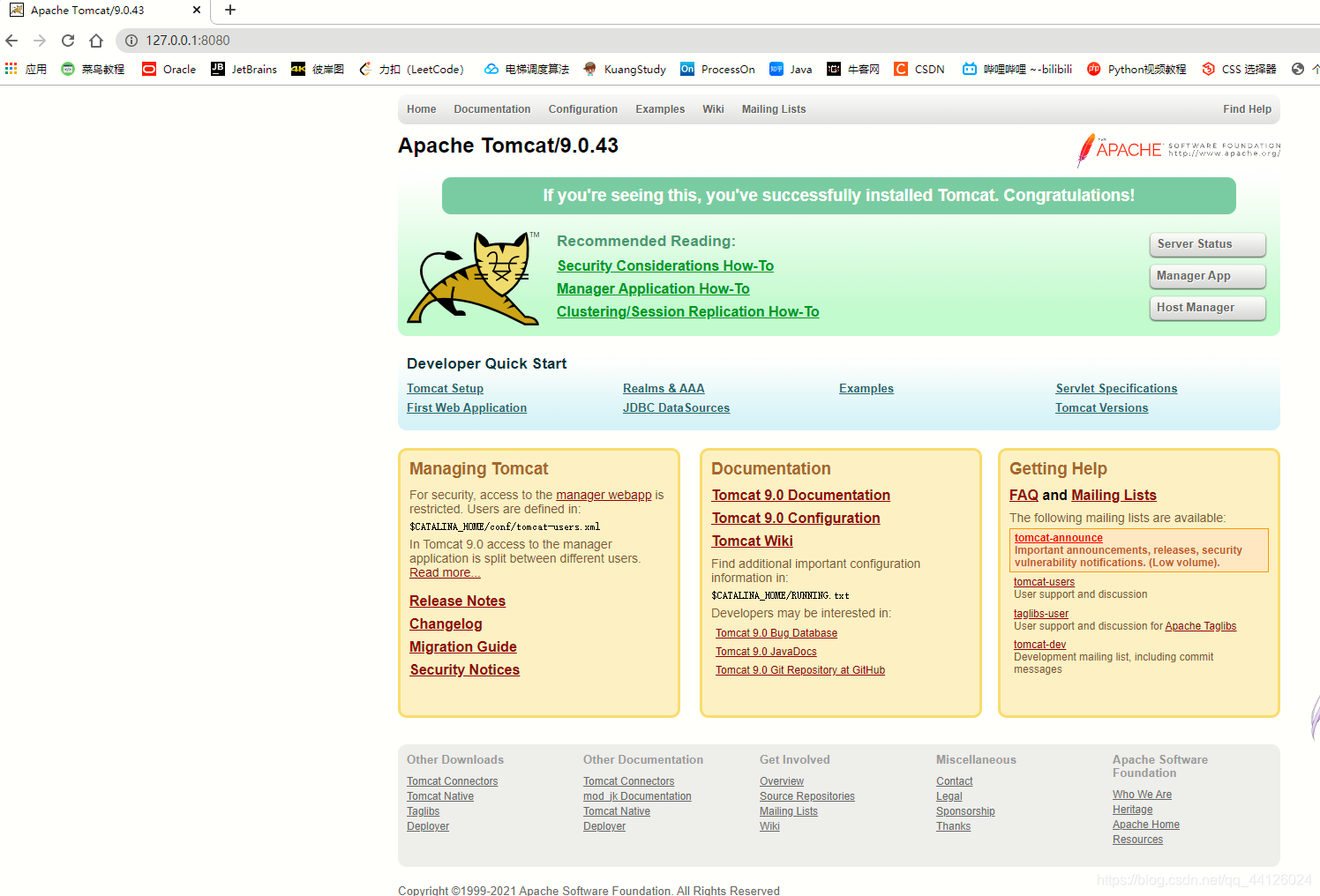Image resolution: width=1320 pixels, height=896 pixels.
Task: Open the tomcat-announce mailing list link
Action: point(1059,538)
